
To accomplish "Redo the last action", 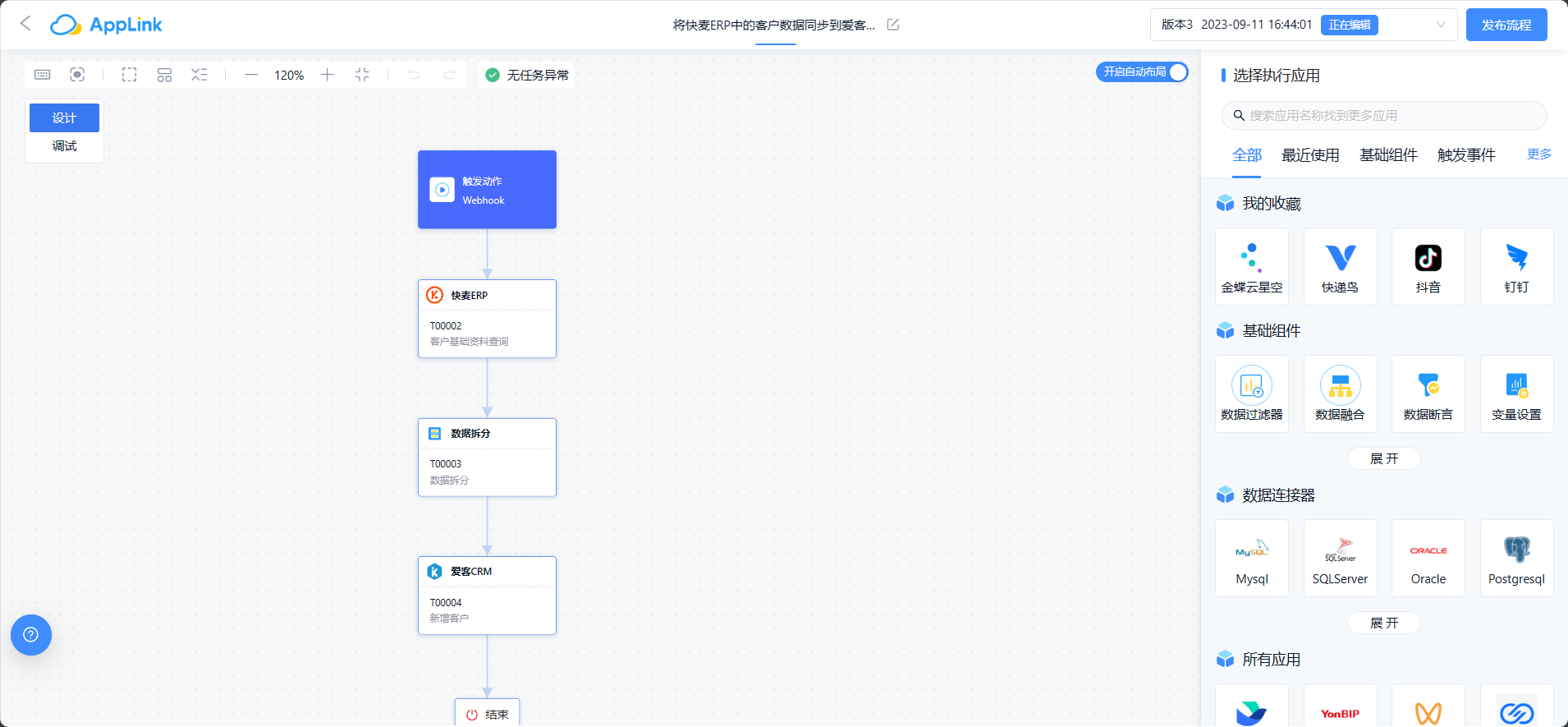I will (449, 75).
